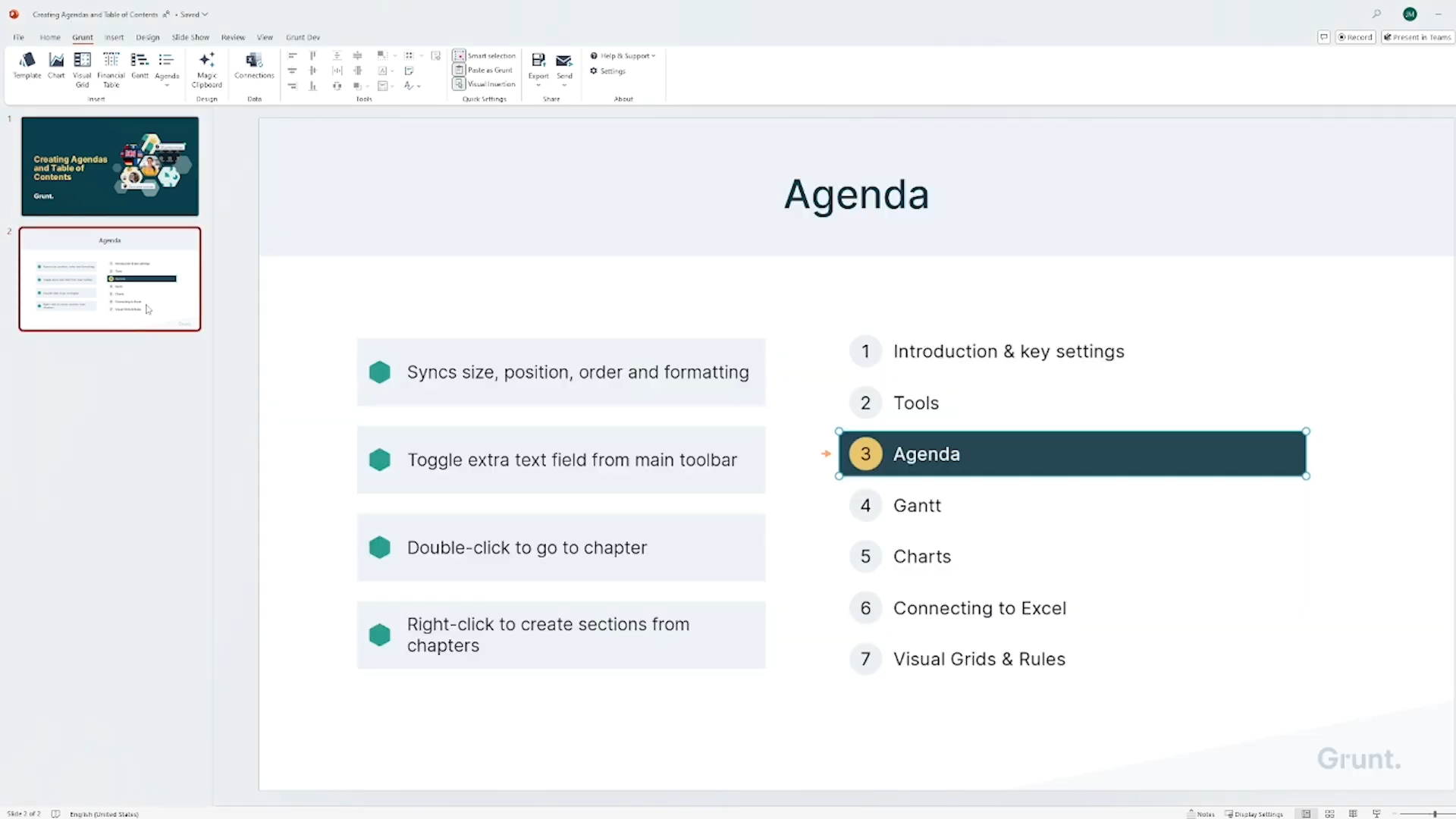The width and height of the screenshot is (1456, 819).
Task: Select slide 1 thumbnail
Action: pos(110,166)
